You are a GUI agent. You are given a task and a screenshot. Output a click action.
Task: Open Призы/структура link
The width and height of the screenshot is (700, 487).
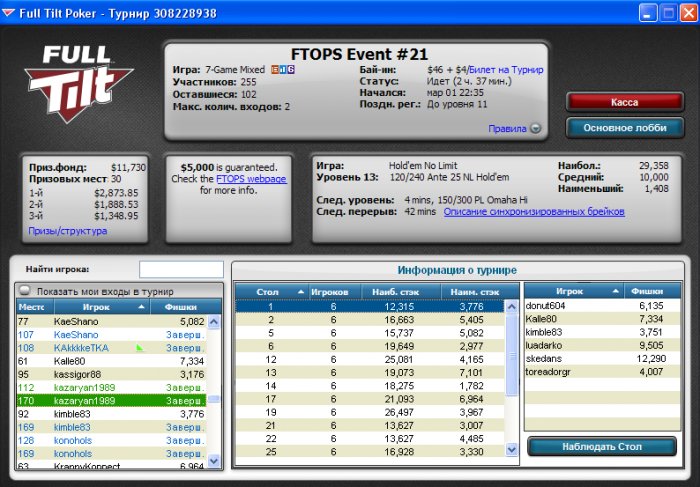tap(68, 231)
